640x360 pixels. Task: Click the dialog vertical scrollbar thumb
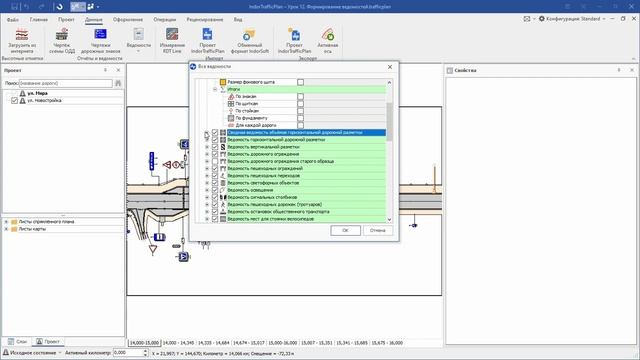coord(389,122)
